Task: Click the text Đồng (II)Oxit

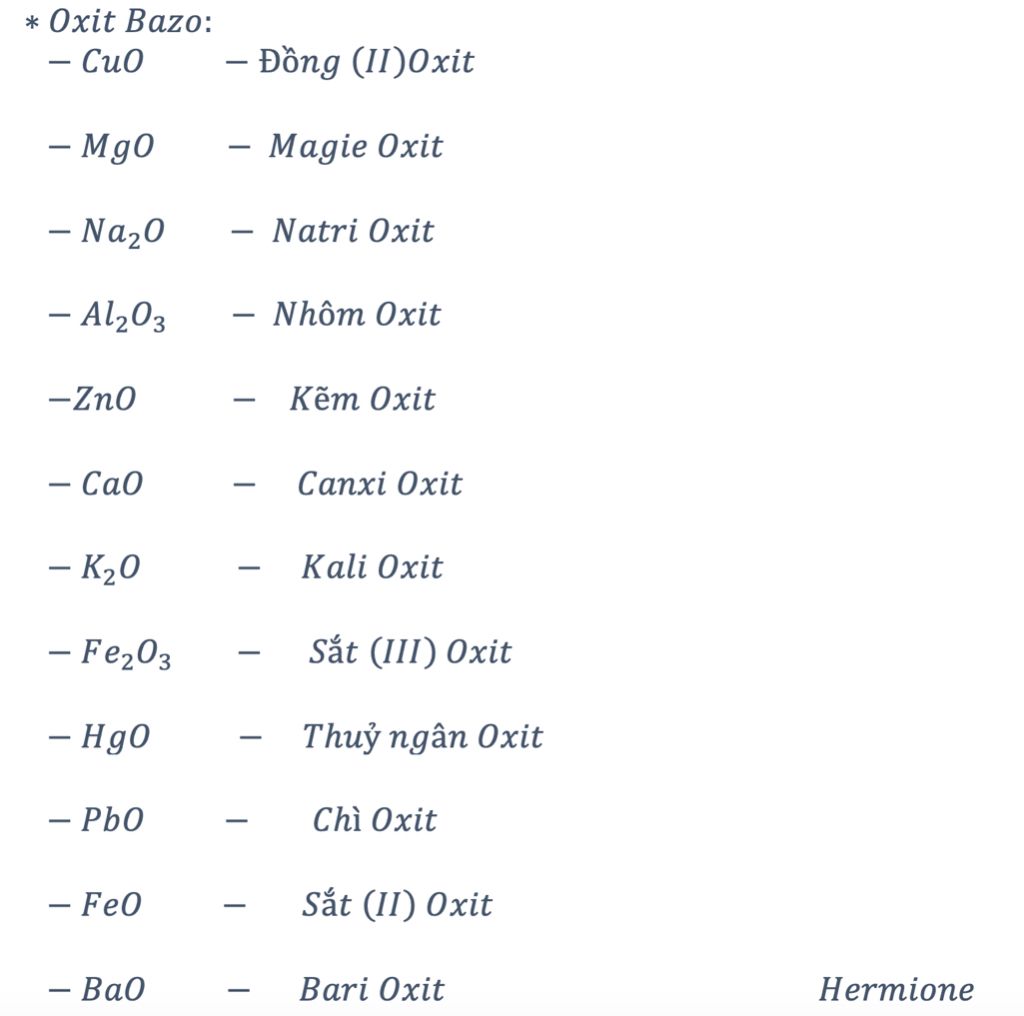Action: tap(366, 63)
